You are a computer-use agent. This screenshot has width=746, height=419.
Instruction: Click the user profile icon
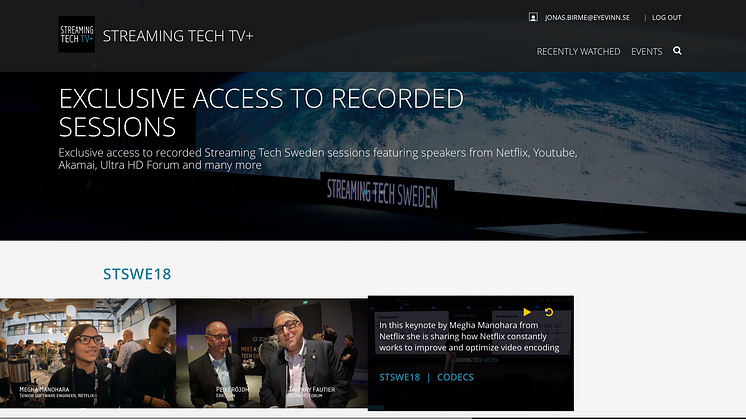point(533,17)
